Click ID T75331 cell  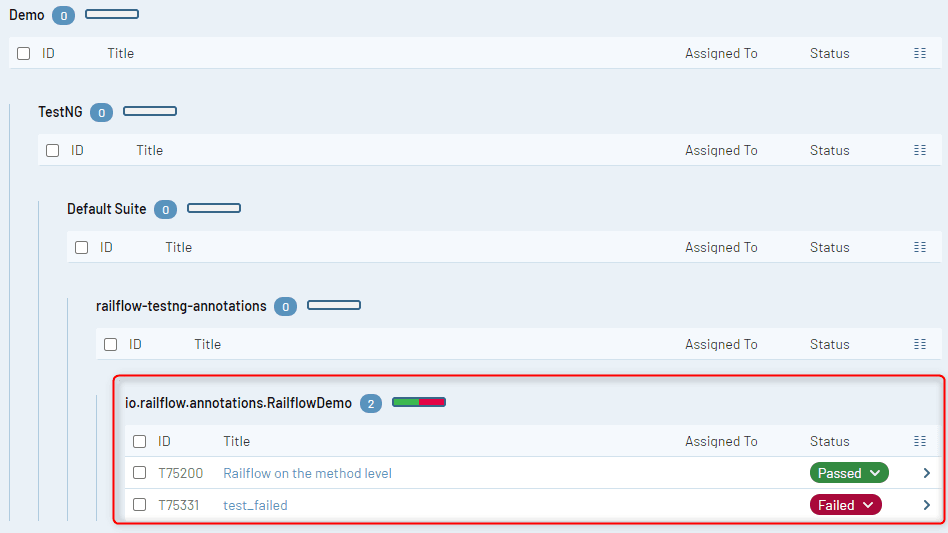click(179, 505)
